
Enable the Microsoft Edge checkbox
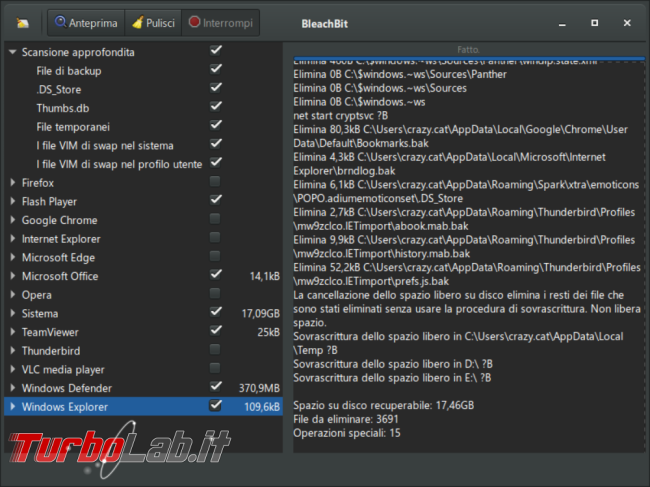[x=215, y=256]
